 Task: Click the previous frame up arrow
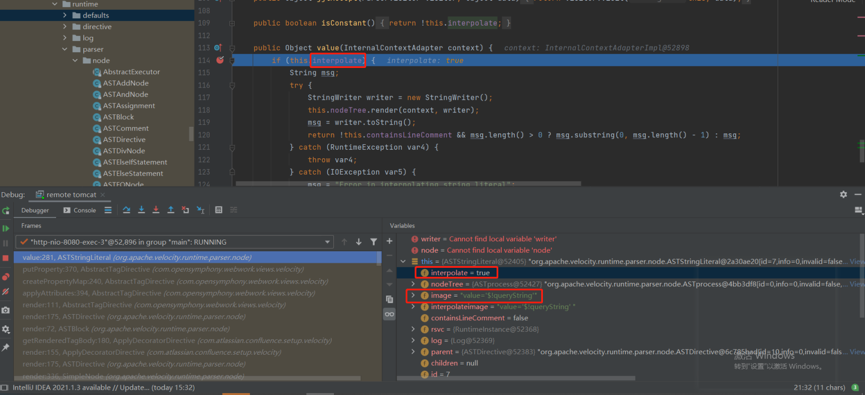pos(344,242)
